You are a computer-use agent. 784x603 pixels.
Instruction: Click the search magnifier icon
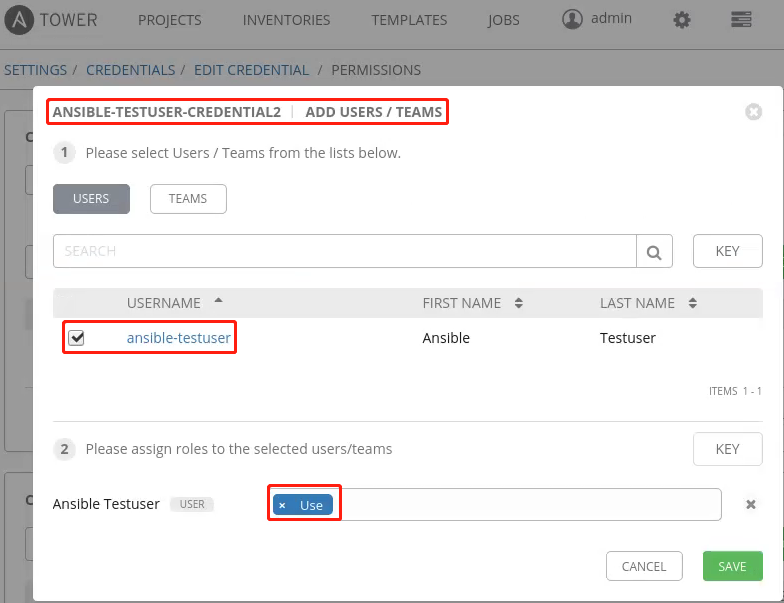[x=654, y=252]
